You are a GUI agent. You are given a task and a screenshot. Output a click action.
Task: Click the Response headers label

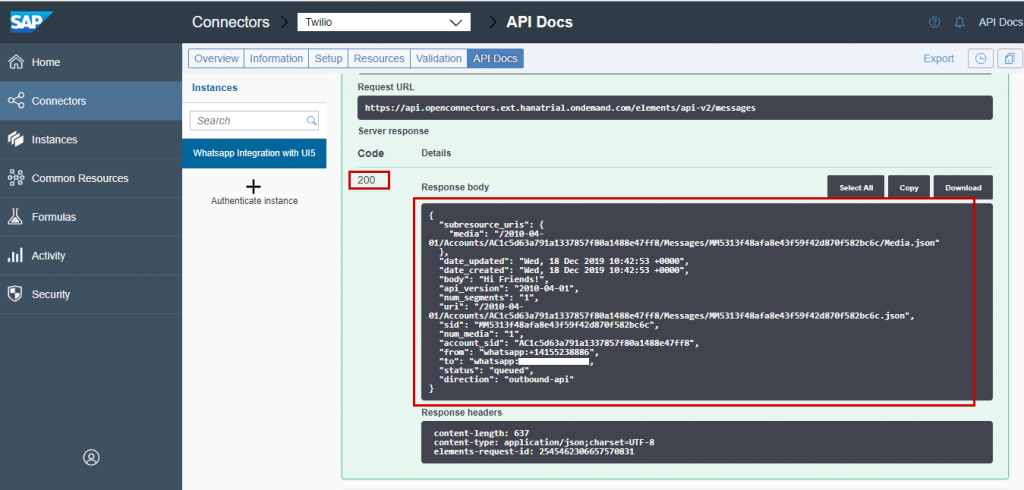[462, 412]
